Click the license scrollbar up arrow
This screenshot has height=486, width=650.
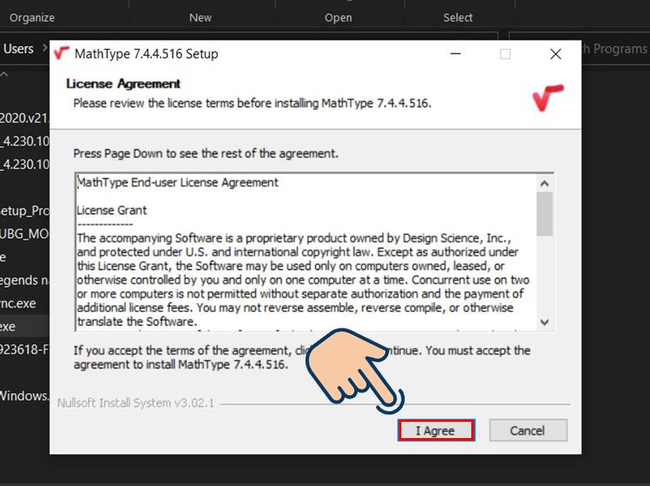click(544, 183)
